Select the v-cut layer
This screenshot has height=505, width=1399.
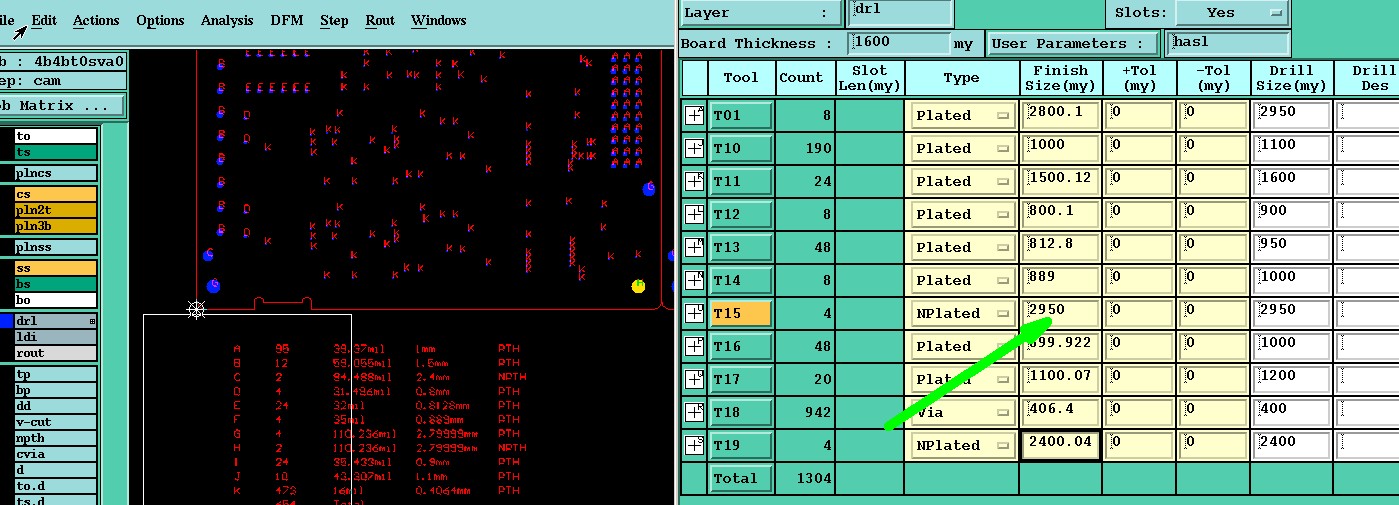[56, 422]
